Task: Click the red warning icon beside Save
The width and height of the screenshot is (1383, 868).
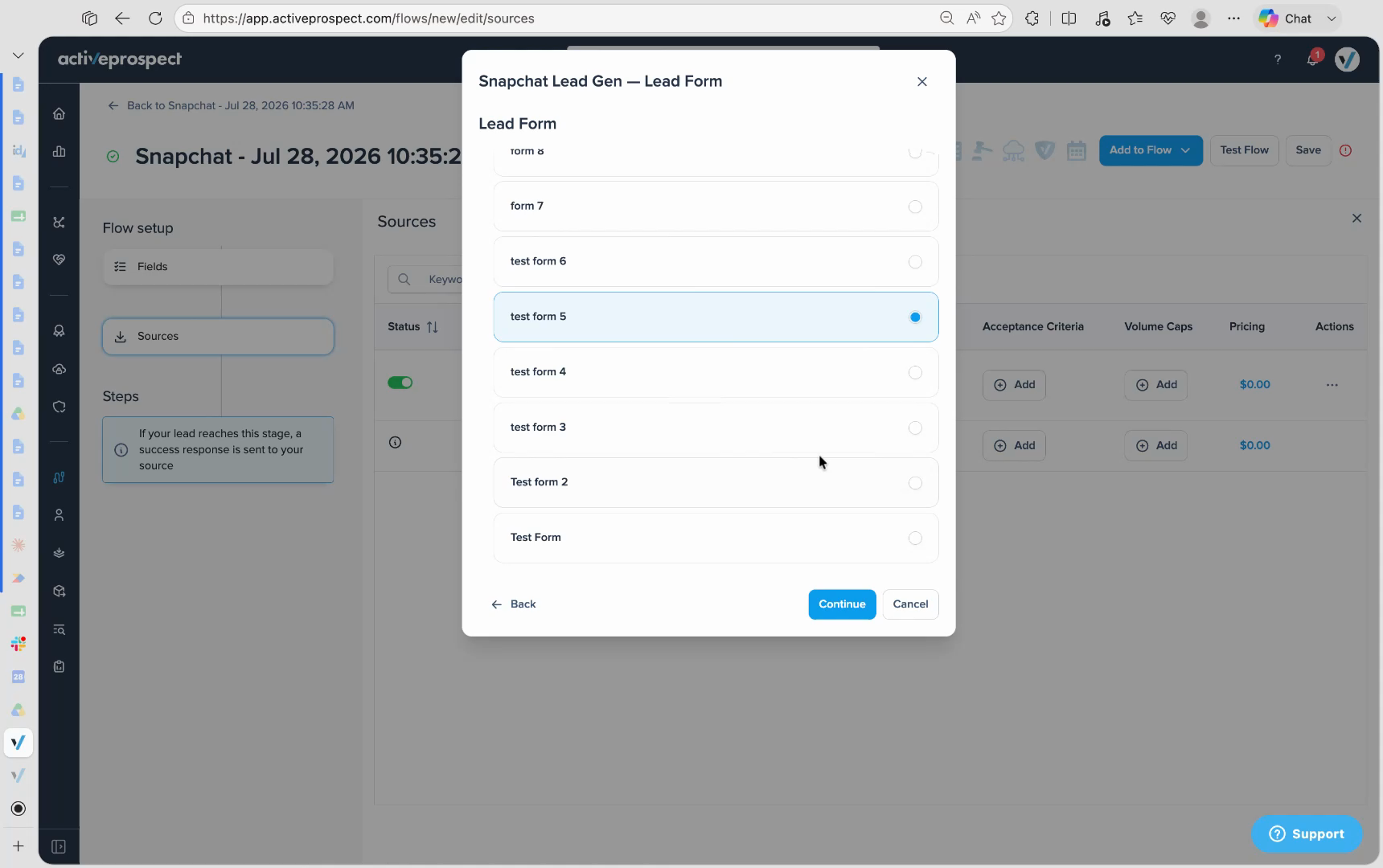Action: [x=1345, y=150]
